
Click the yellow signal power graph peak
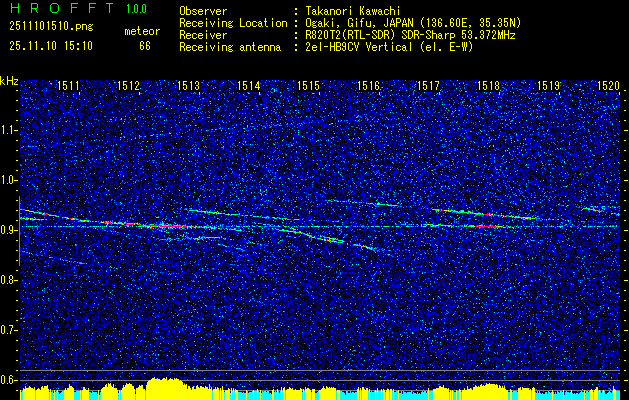click(165, 384)
